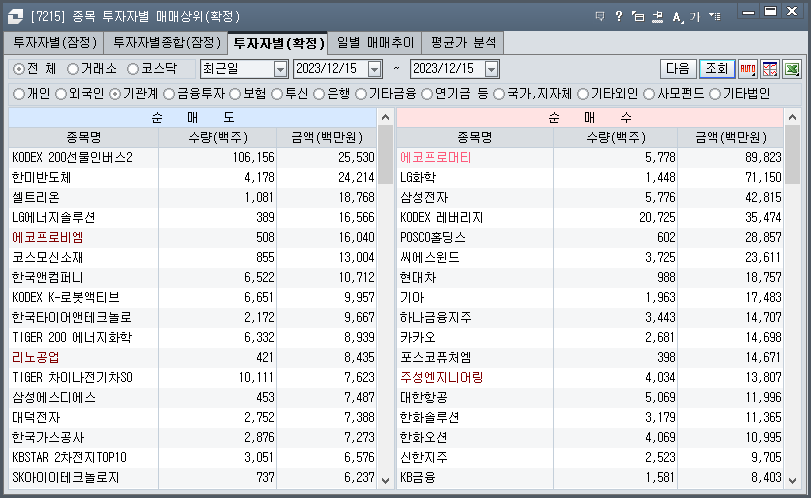Image resolution: width=811 pixels, height=498 pixels.
Task: Click the net-buy list scroll down arrow
Action: pos(792,480)
